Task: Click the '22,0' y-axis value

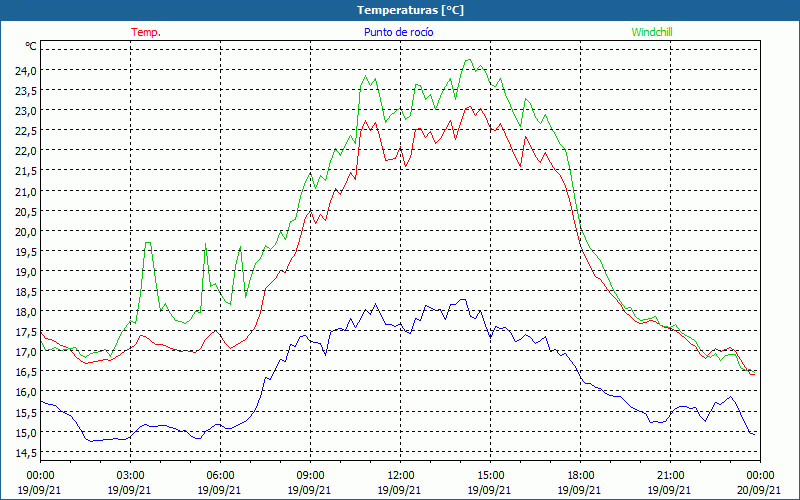Action: 25,151
